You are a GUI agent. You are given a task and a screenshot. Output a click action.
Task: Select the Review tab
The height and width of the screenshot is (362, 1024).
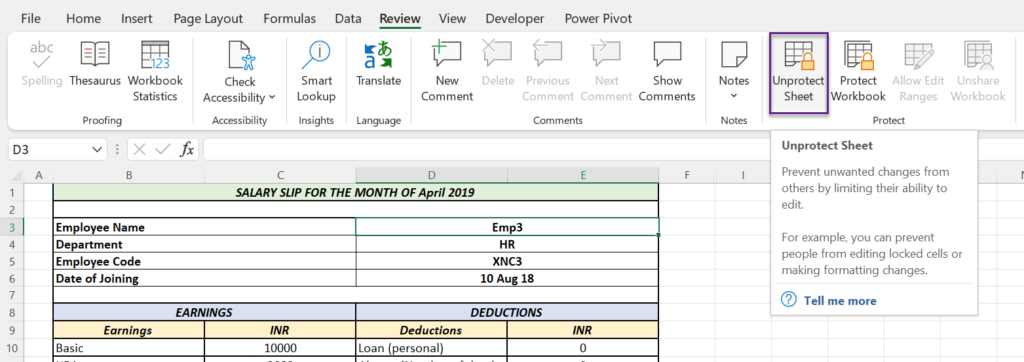[400, 18]
